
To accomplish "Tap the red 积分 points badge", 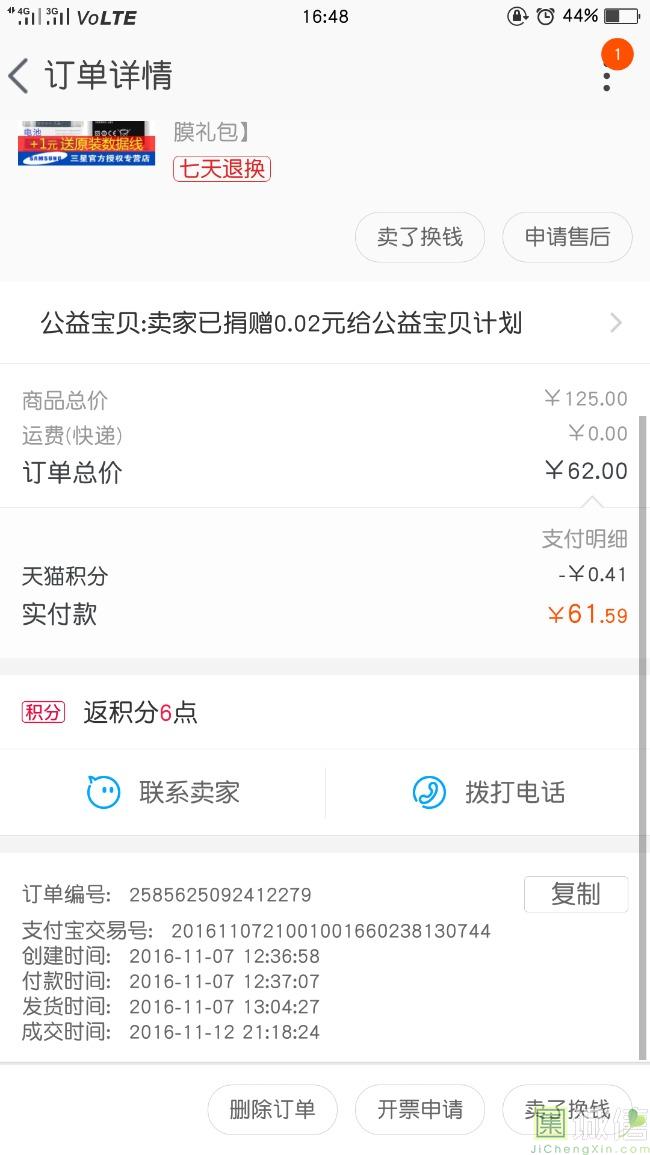I will 43,712.
